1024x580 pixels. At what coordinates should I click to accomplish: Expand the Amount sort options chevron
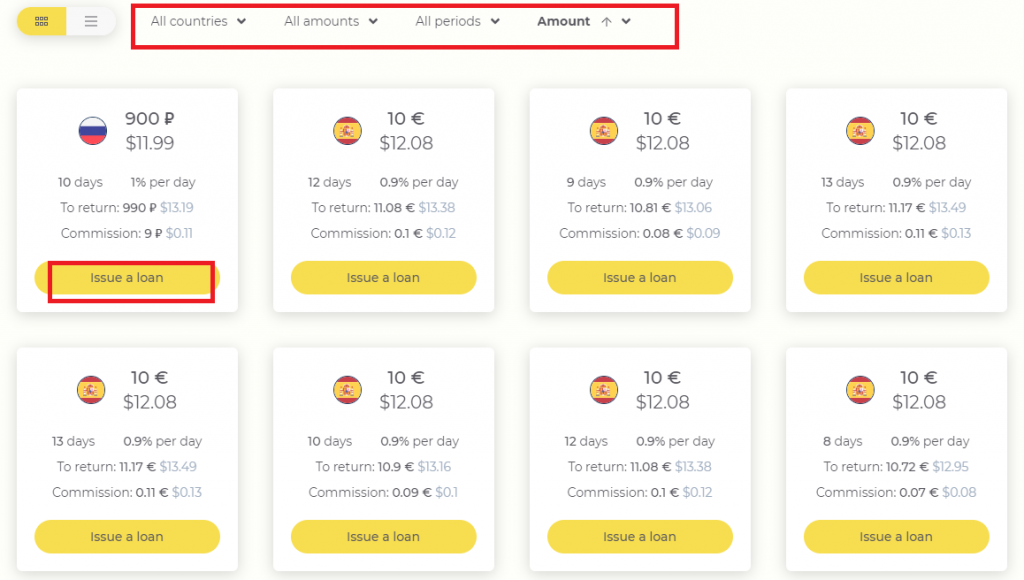point(626,22)
